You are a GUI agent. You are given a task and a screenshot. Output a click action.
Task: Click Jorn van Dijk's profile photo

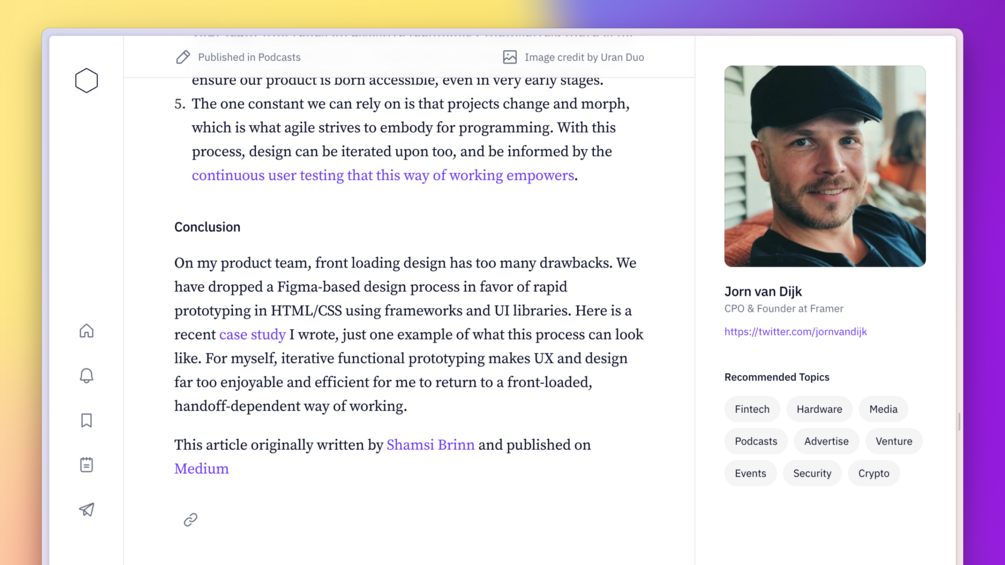point(825,166)
